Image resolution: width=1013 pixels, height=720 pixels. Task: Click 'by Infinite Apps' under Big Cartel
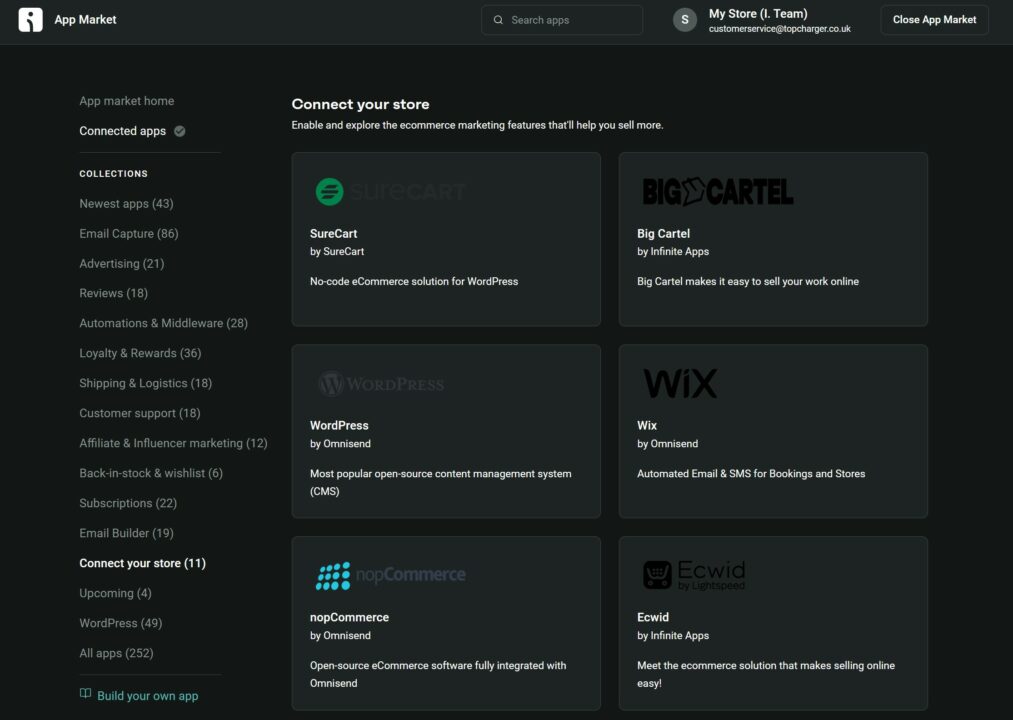(673, 251)
